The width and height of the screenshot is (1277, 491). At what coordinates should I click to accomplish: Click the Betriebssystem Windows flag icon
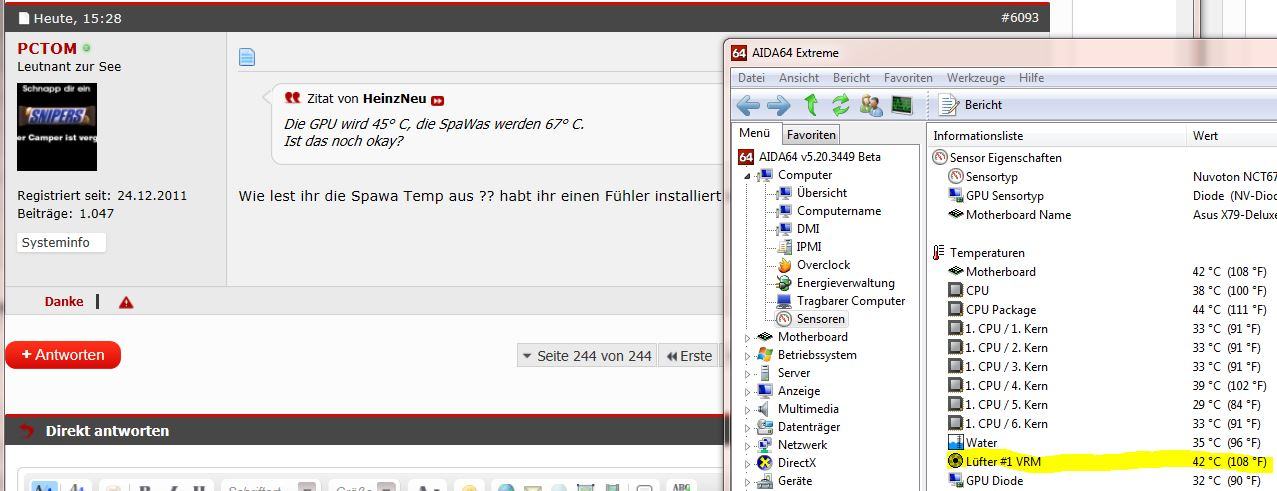coord(765,355)
